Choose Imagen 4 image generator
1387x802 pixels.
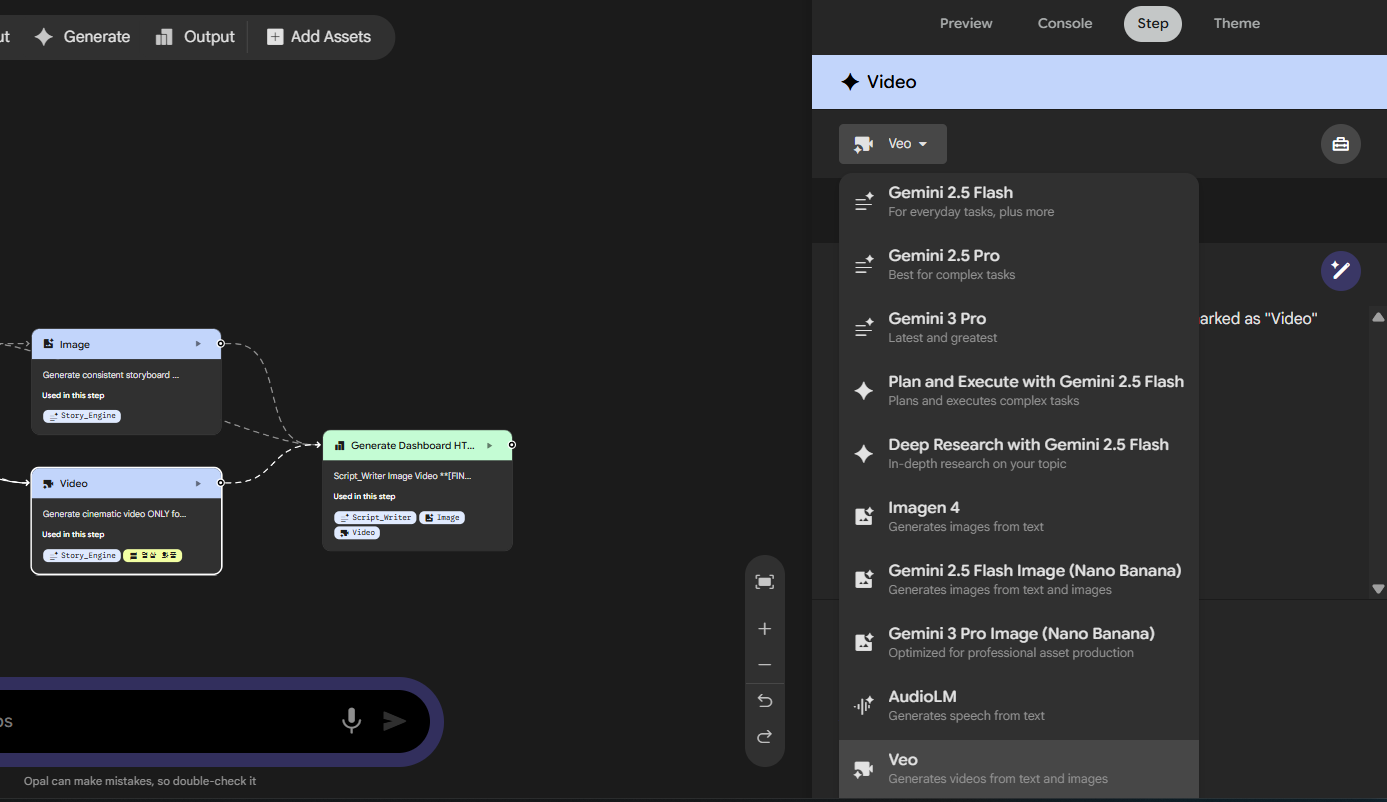point(1018,516)
